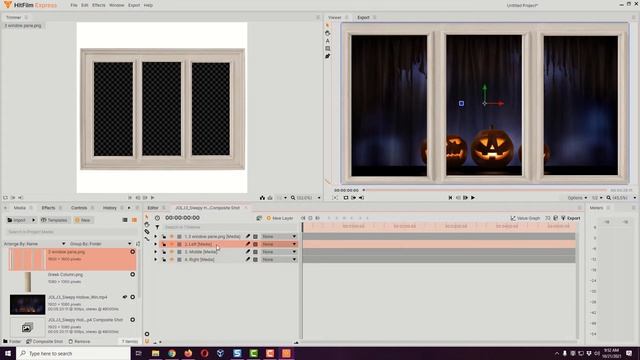The image size is (640, 360).
Task: Expand the 3 window pane layer properties
Action: pos(156,236)
